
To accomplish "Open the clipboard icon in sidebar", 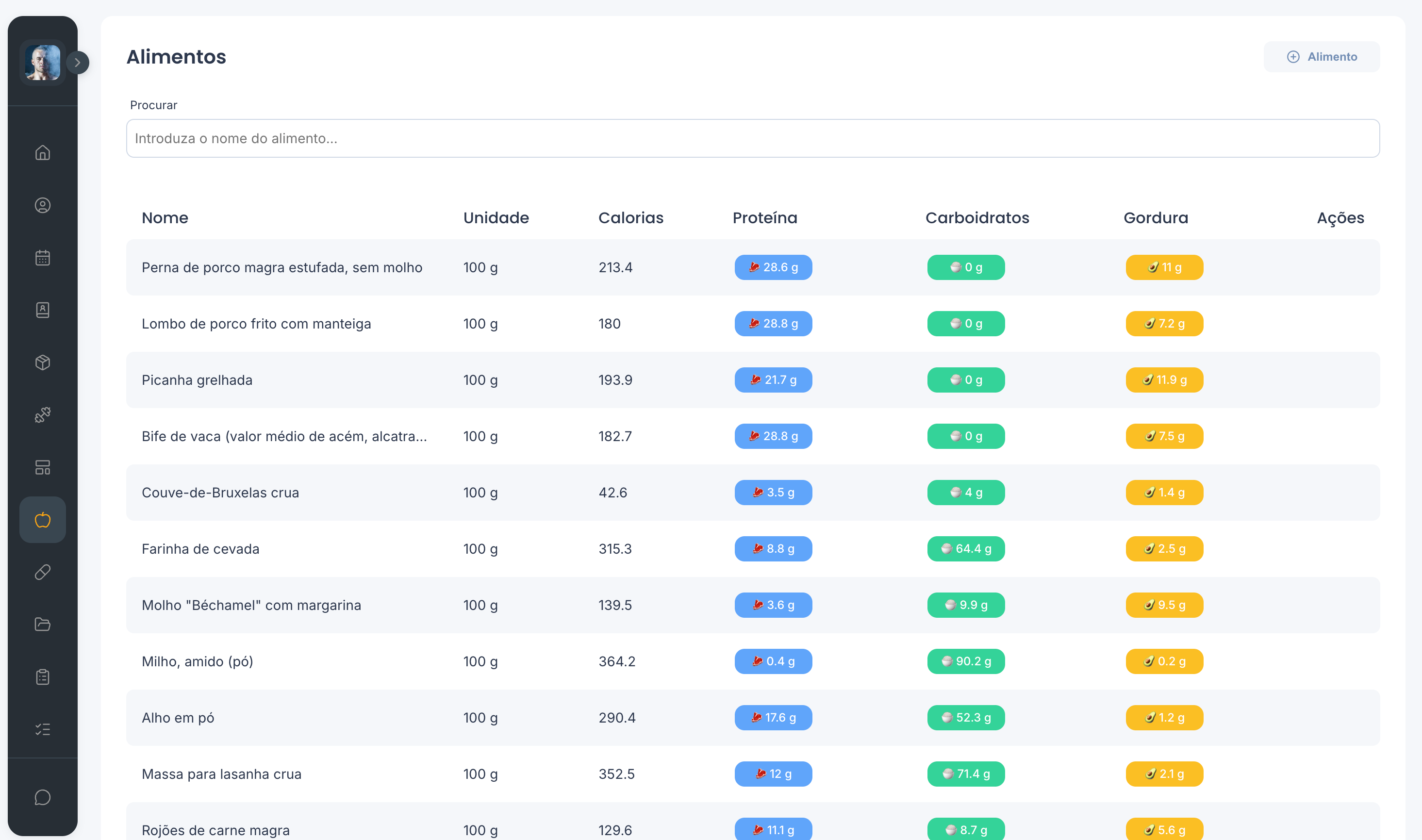I will click(42, 677).
